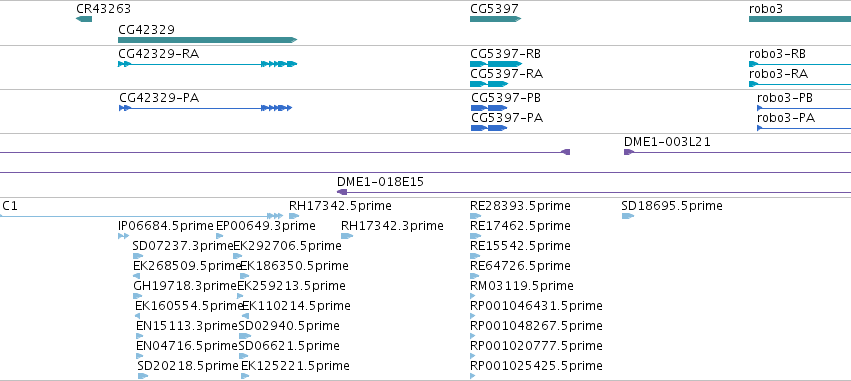Click the robo3 gene bar
Image resolution: width=851 pixels, height=381 pixels.
pos(800,19)
